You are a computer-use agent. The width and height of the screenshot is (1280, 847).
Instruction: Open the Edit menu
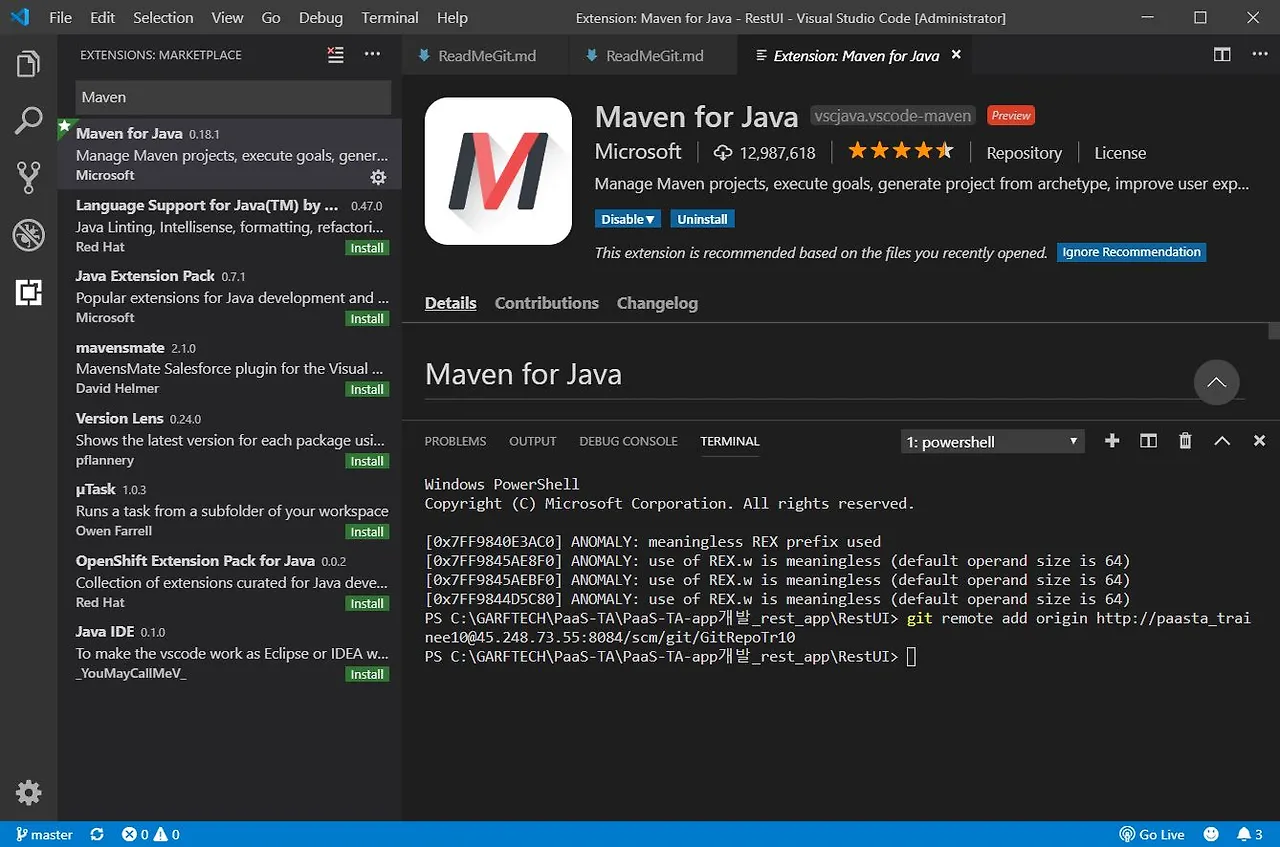[102, 18]
